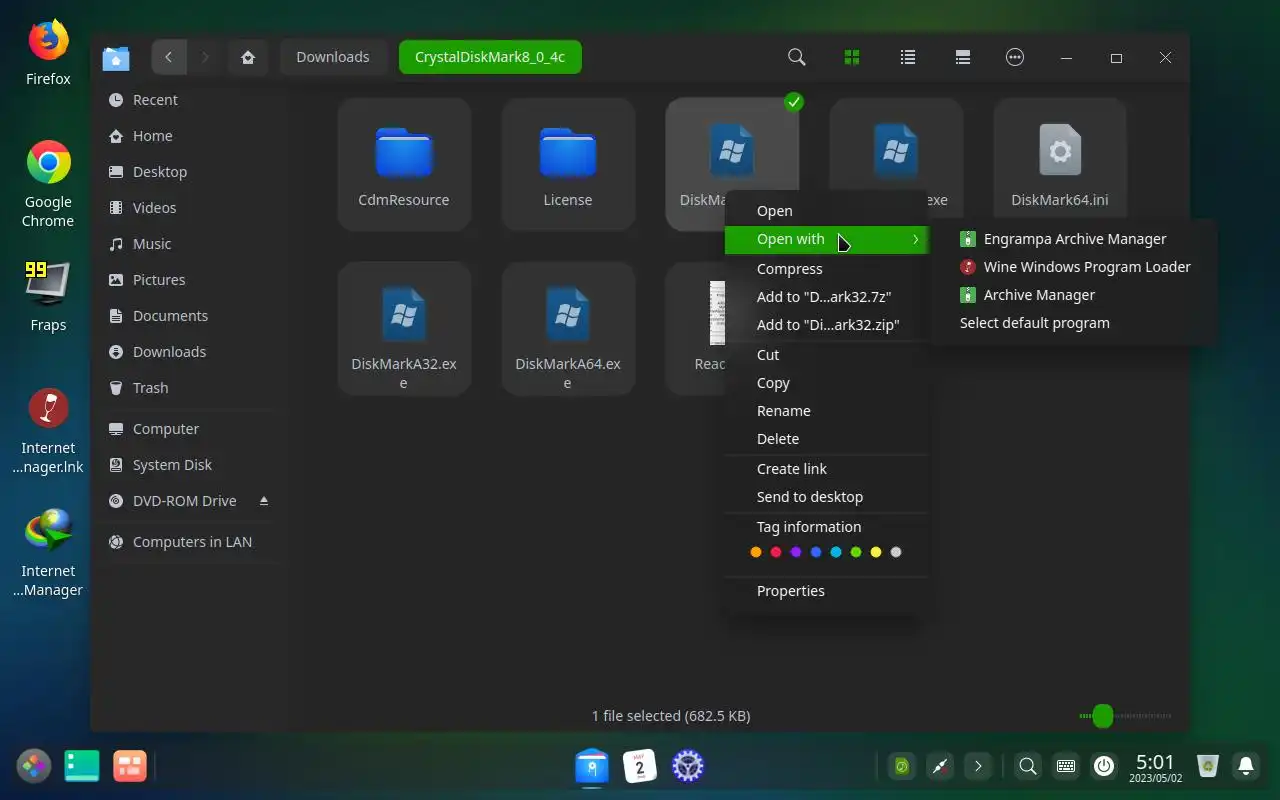Select DiskMarkA32.exe file
This screenshot has height=800, width=1280.
click(x=404, y=329)
